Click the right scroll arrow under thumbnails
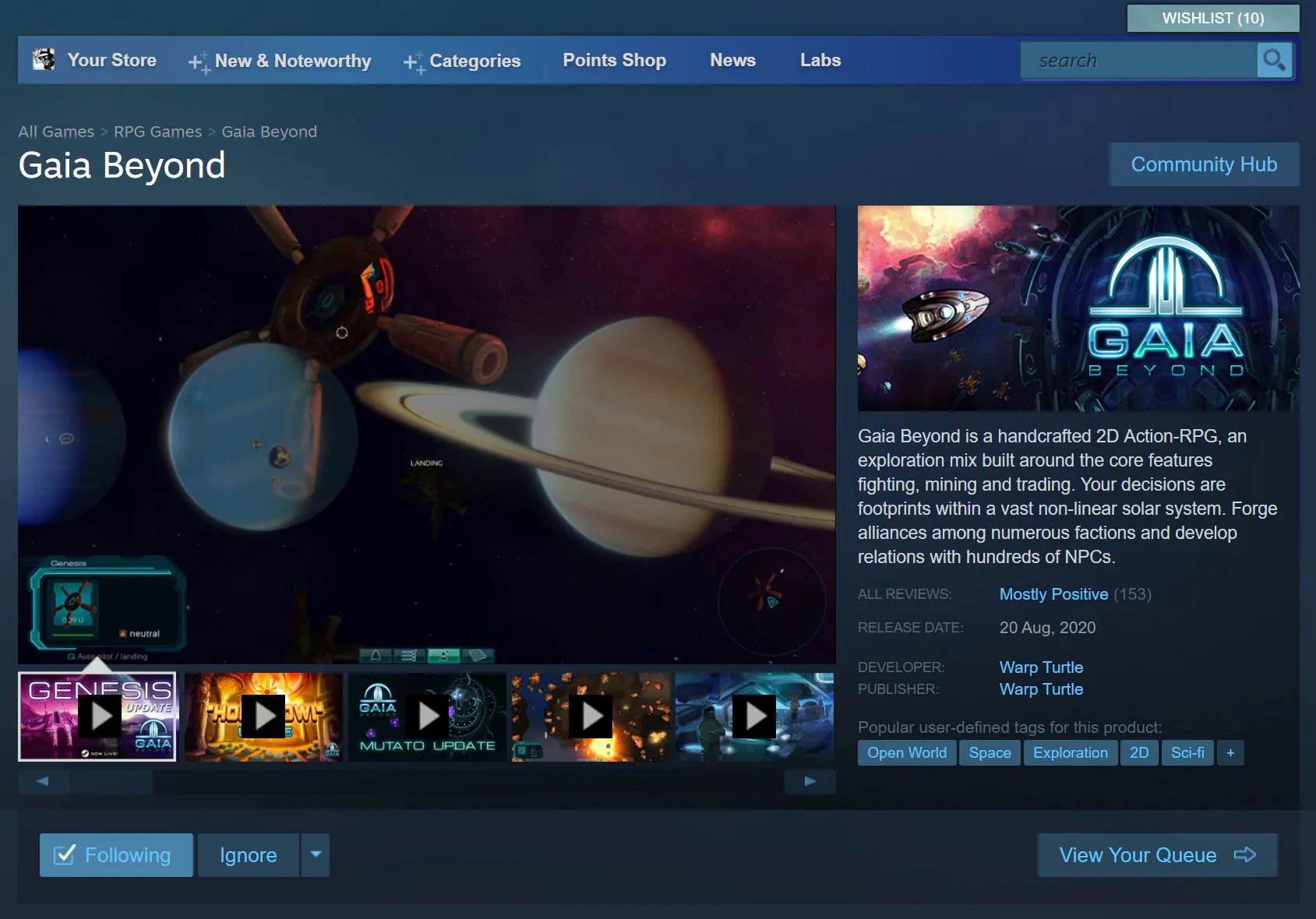The width and height of the screenshot is (1316, 919). [810, 781]
